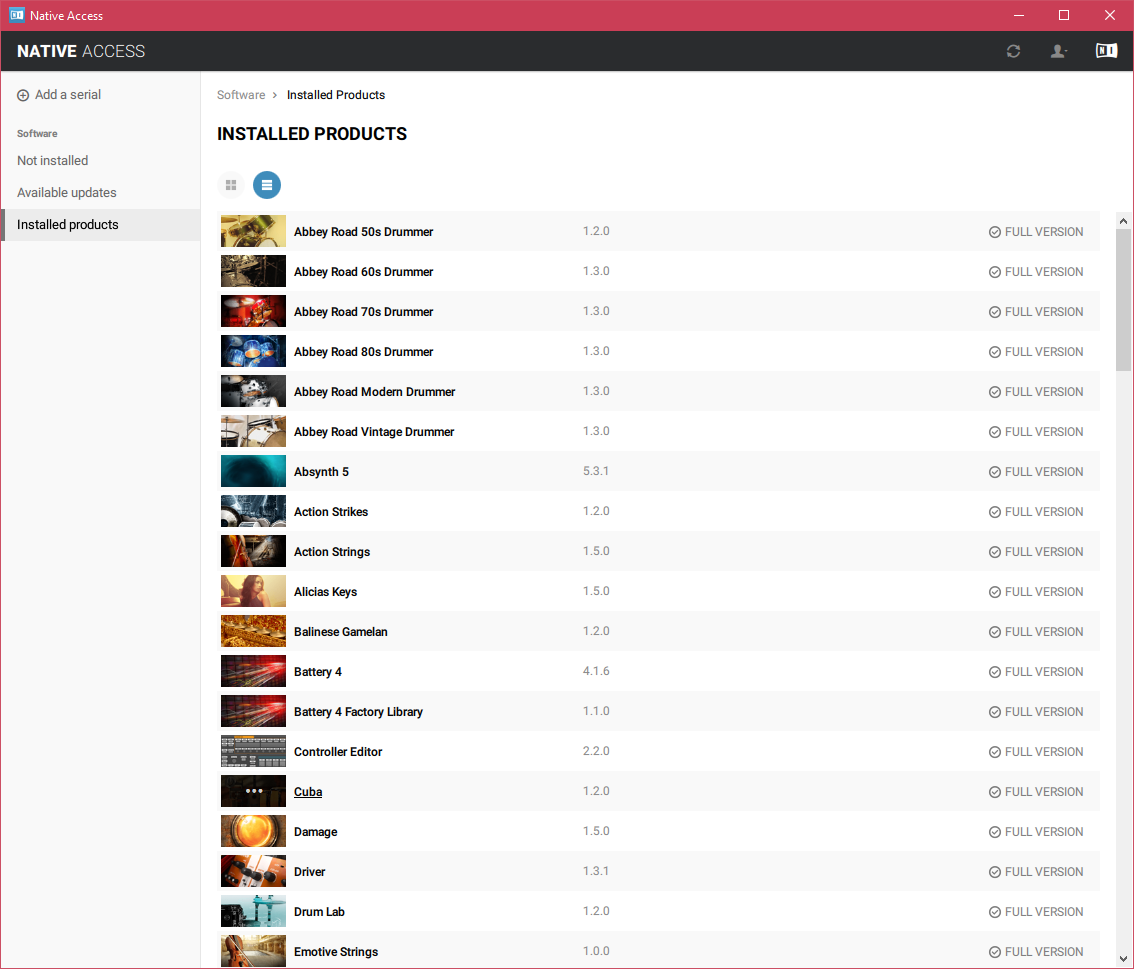This screenshot has width=1134, height=969.
Task: Click the Controller Editor thumbnail
Action: [x=253, y=751]
